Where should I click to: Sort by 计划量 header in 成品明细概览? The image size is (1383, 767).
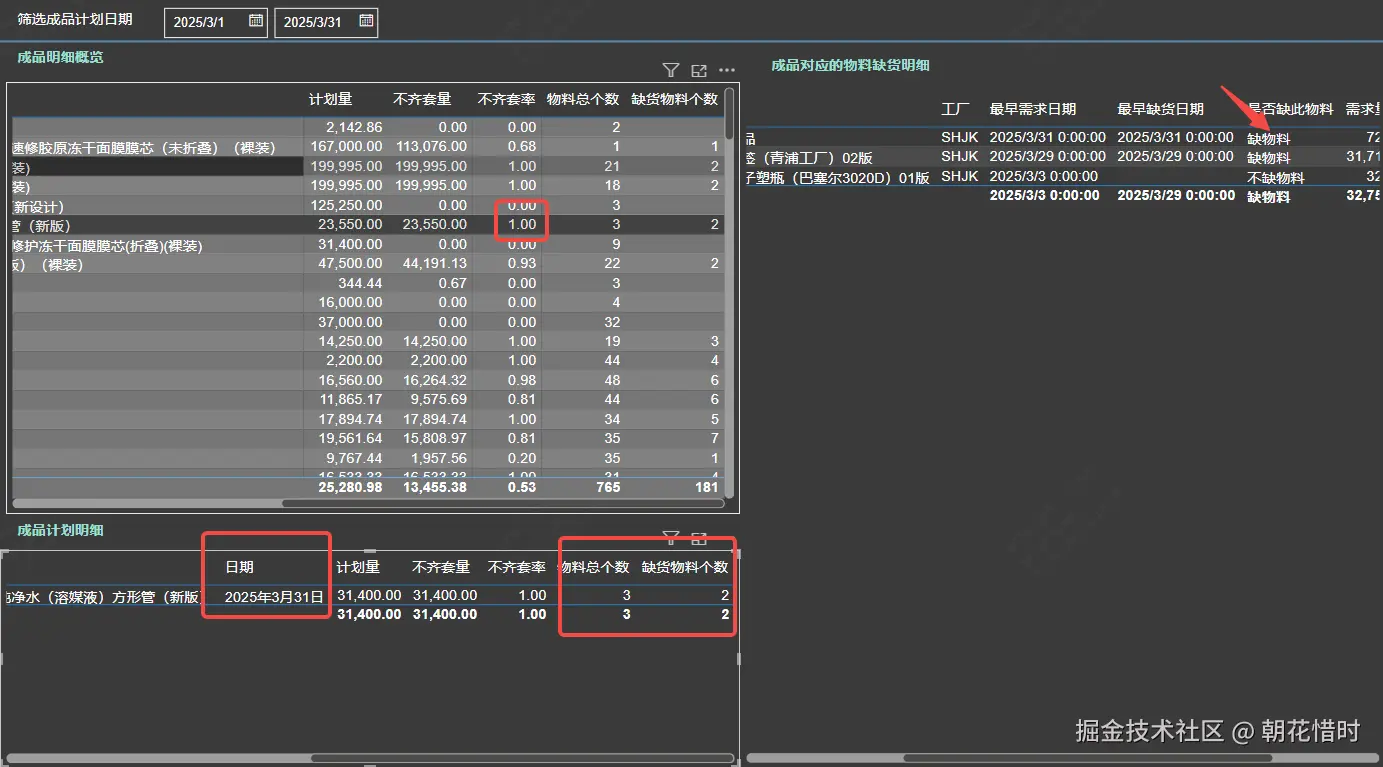[x=331, y=99]
